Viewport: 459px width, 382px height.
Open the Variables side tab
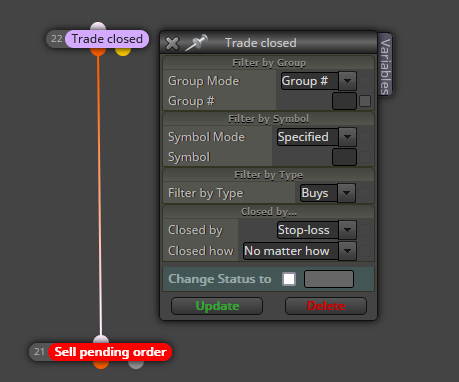[x=385, y=66]
